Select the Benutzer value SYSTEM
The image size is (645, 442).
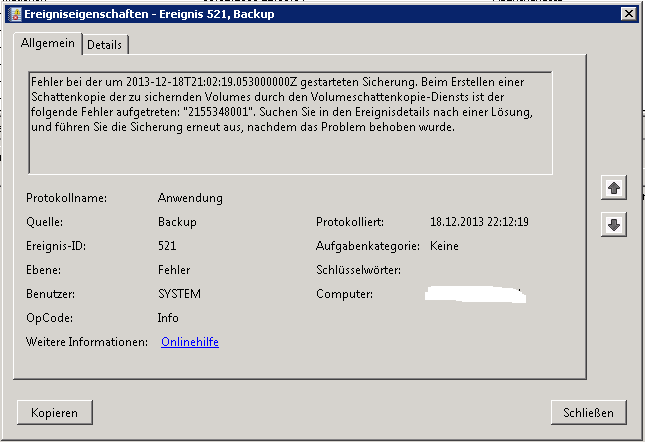click(180, 294)
